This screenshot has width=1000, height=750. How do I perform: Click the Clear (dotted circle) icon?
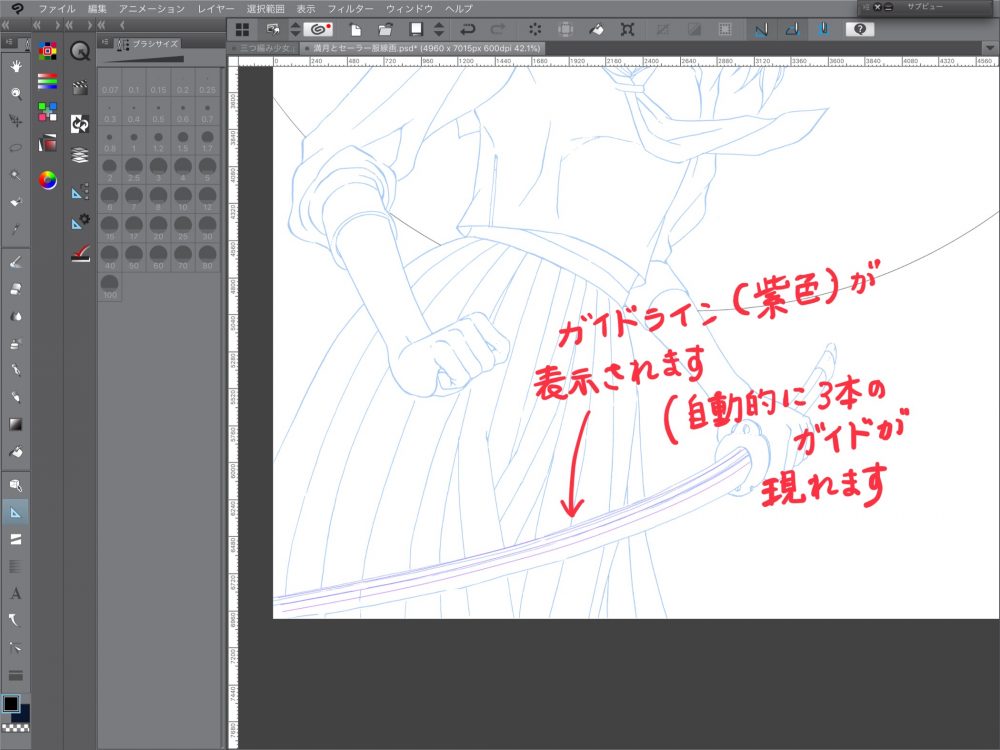535,29
